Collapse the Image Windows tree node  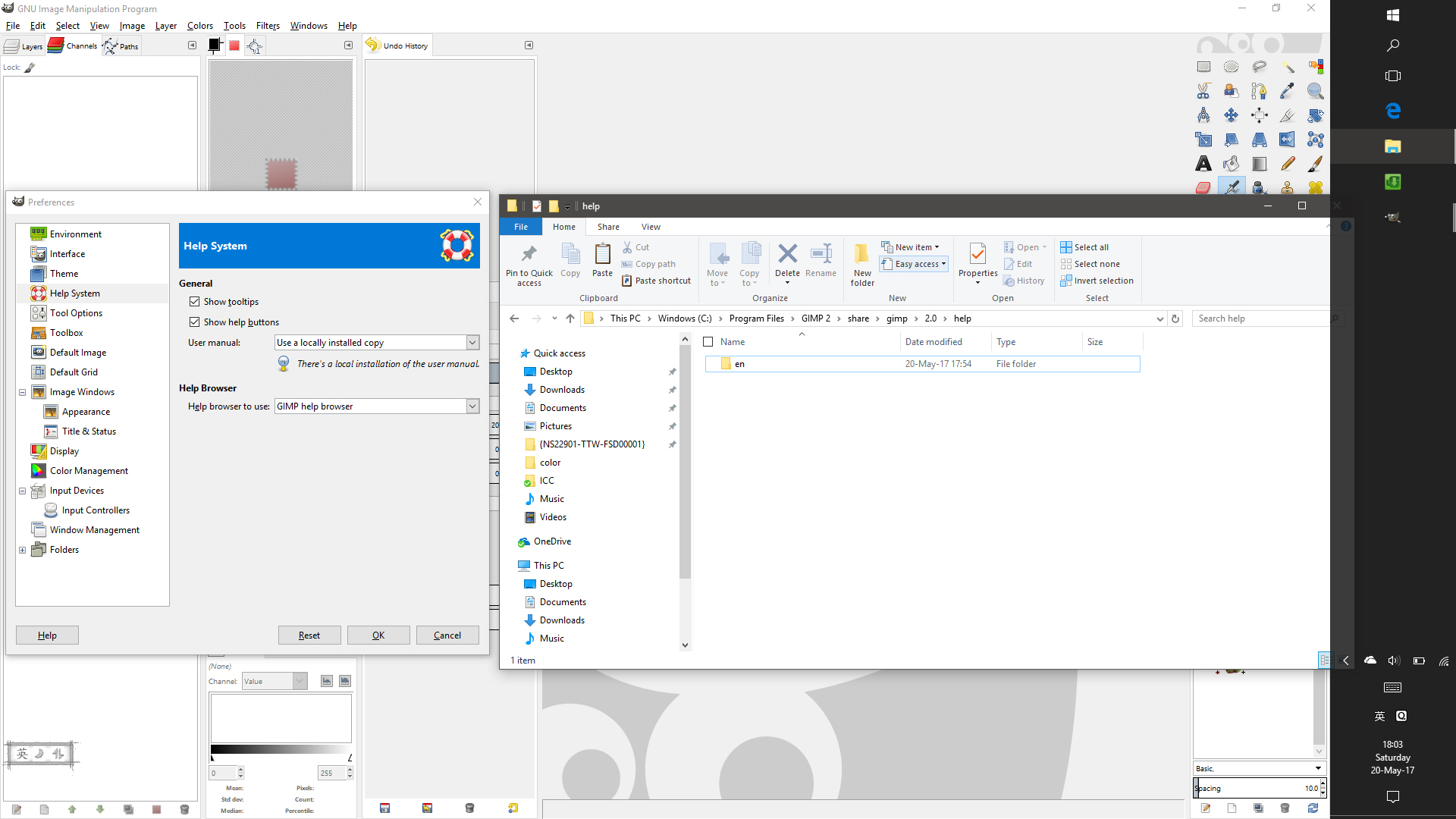click(23, 393)
